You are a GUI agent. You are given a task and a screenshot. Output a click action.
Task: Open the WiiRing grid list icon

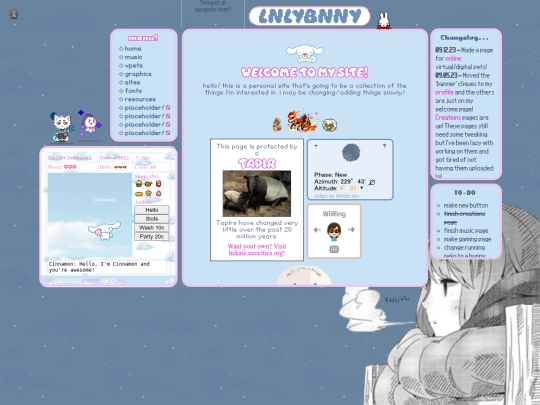[334, 249]
